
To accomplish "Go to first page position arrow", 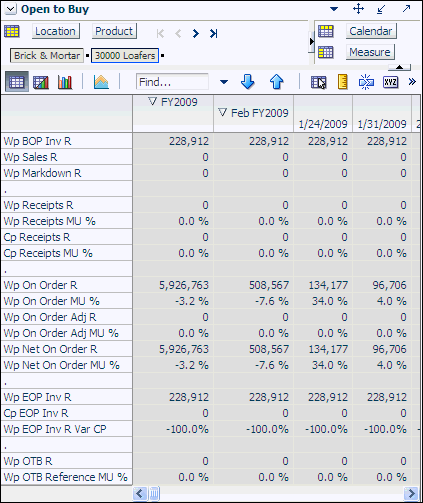I will [x=160, y=33].
